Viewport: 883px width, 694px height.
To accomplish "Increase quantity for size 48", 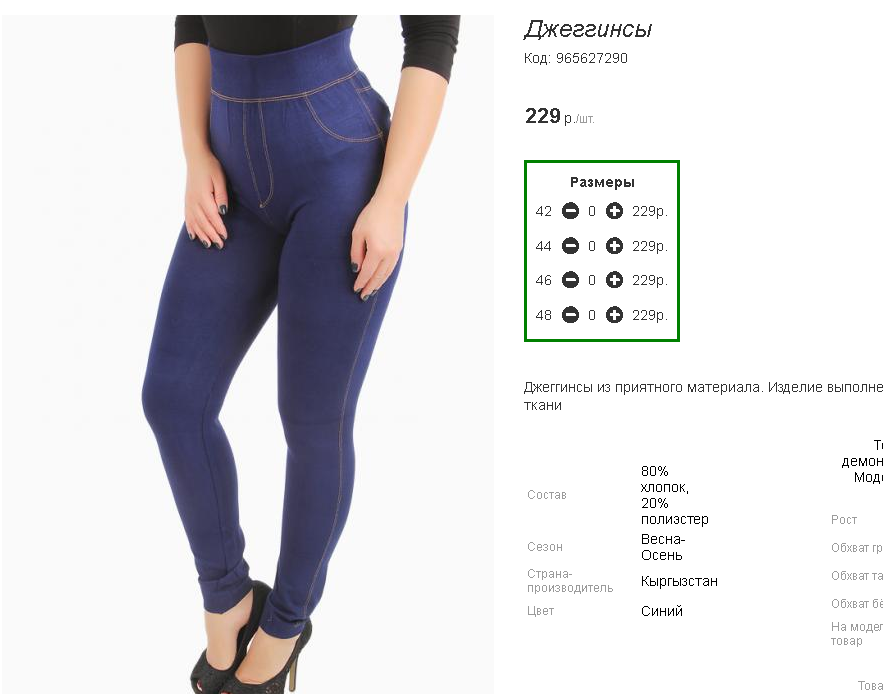I will point(614,315).
